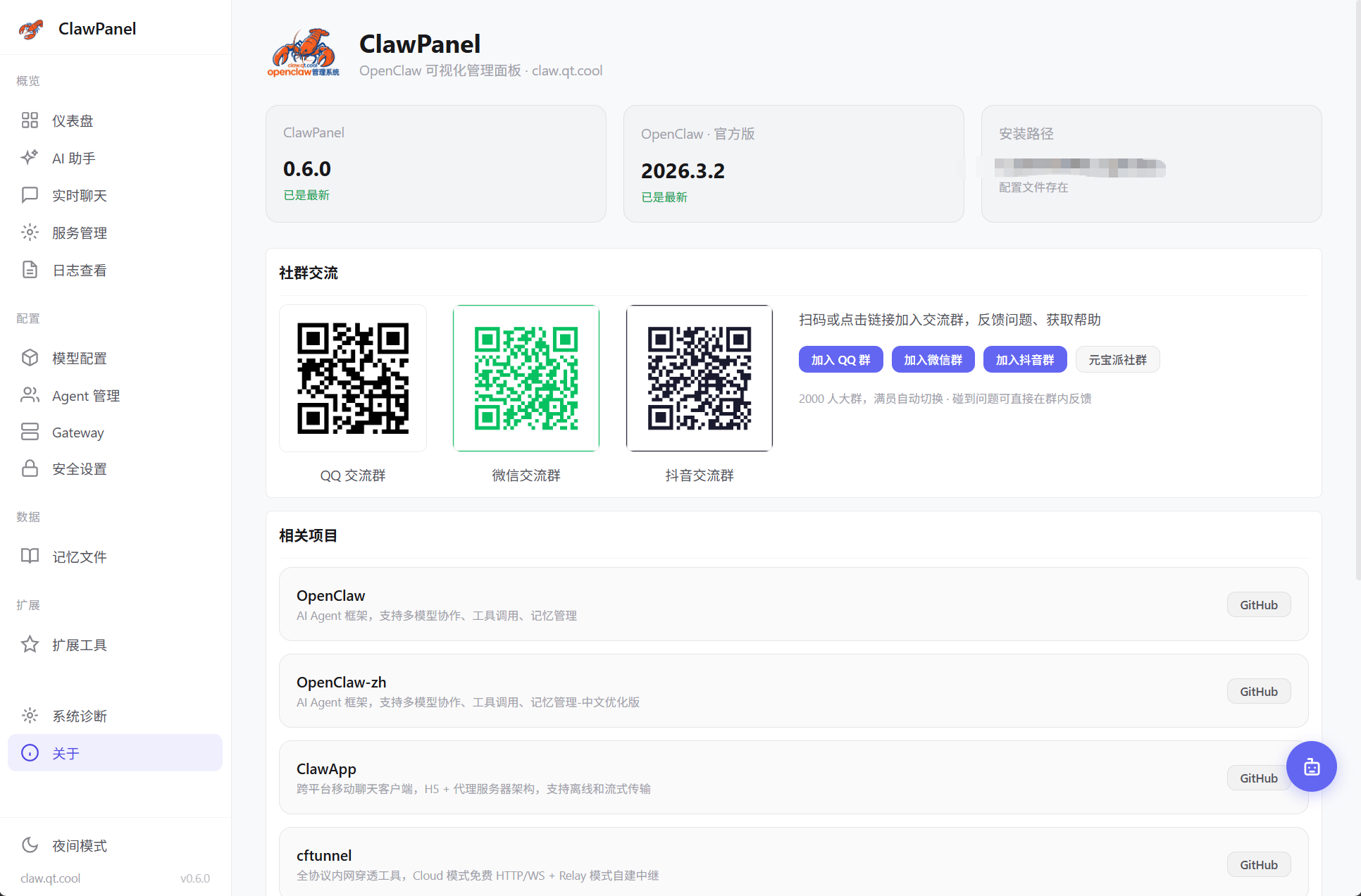Click GitHub button for cftunnel

[1258, 864]
